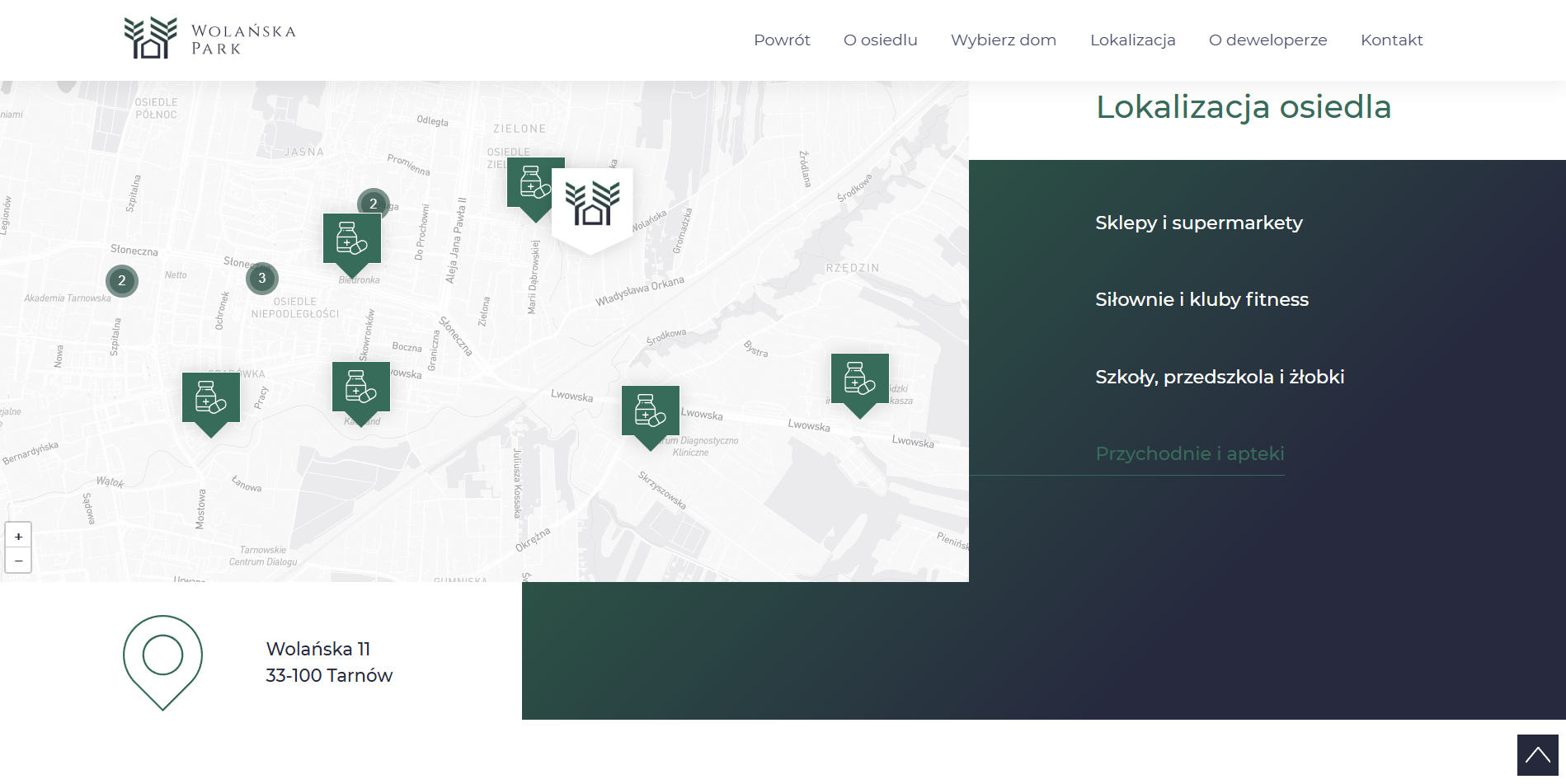
Task: Click the Władysława Orkana street label
Action: pos(640,292)
